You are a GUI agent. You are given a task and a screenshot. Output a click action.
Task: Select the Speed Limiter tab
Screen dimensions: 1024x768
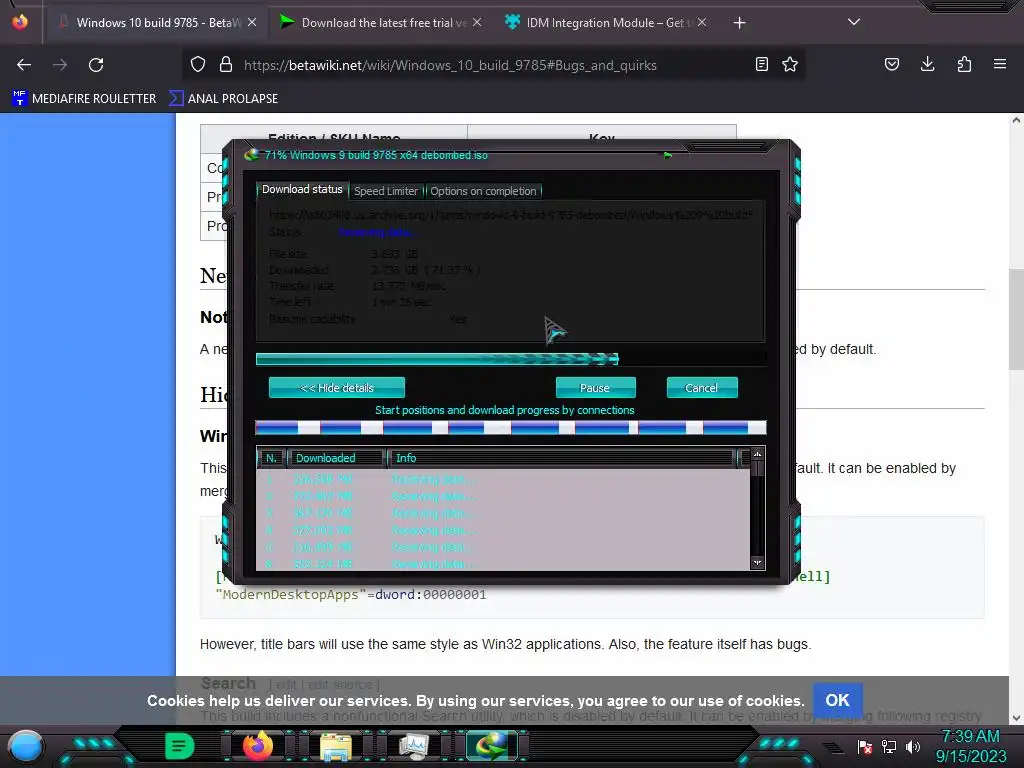coord(386,191)
